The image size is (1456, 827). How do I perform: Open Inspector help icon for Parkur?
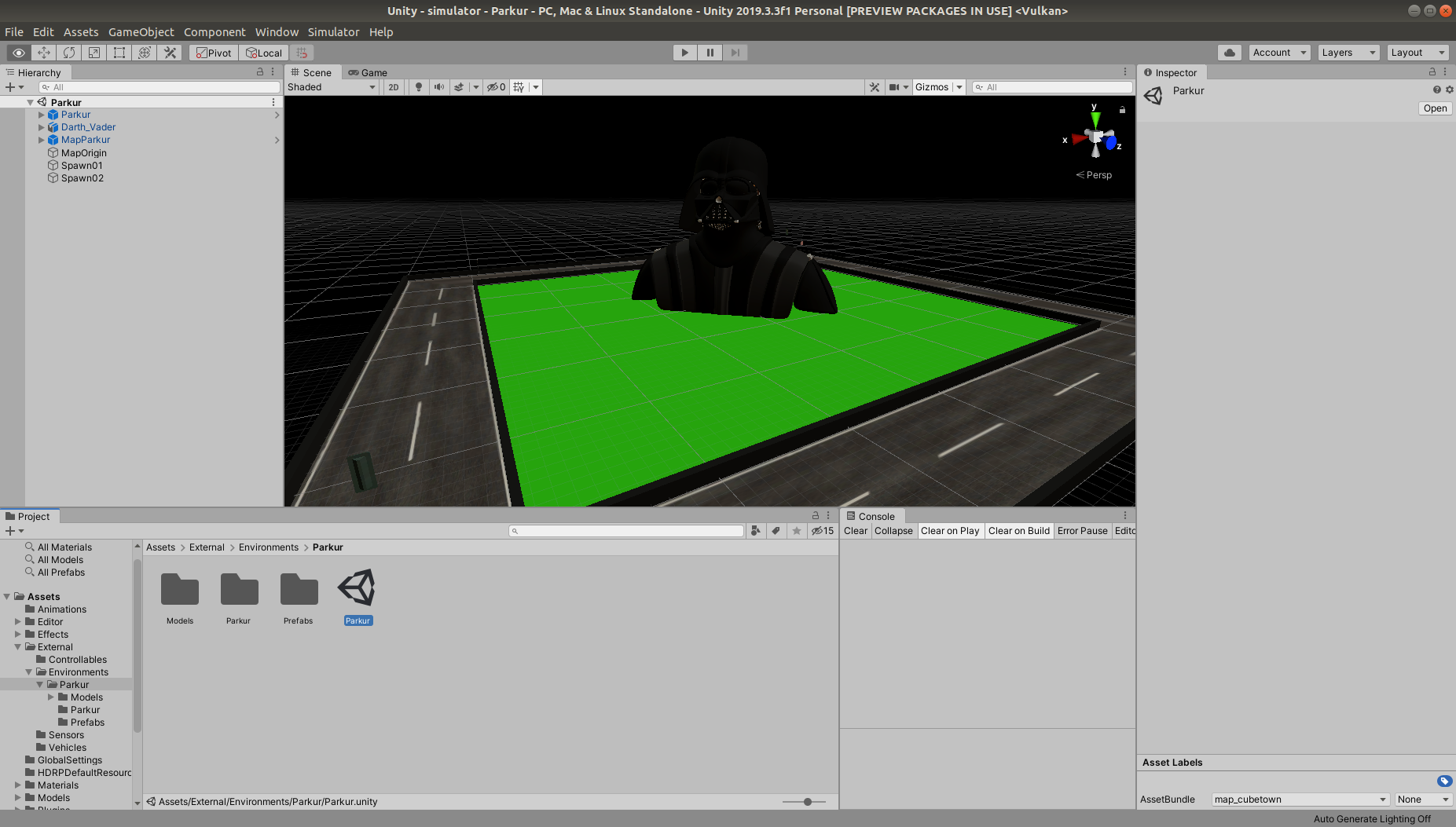click(x=1436, y=90)
